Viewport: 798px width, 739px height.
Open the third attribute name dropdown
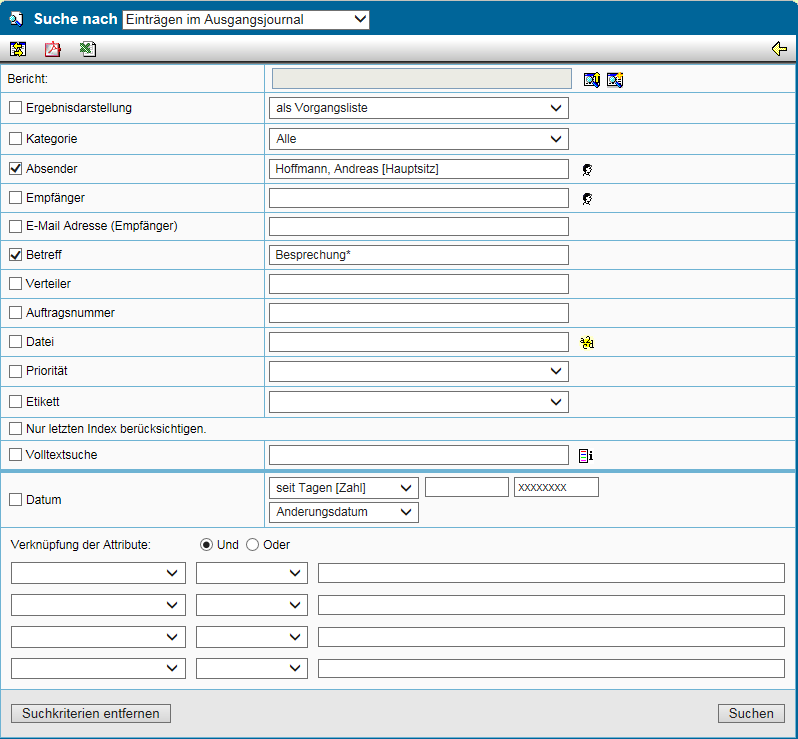98,637
